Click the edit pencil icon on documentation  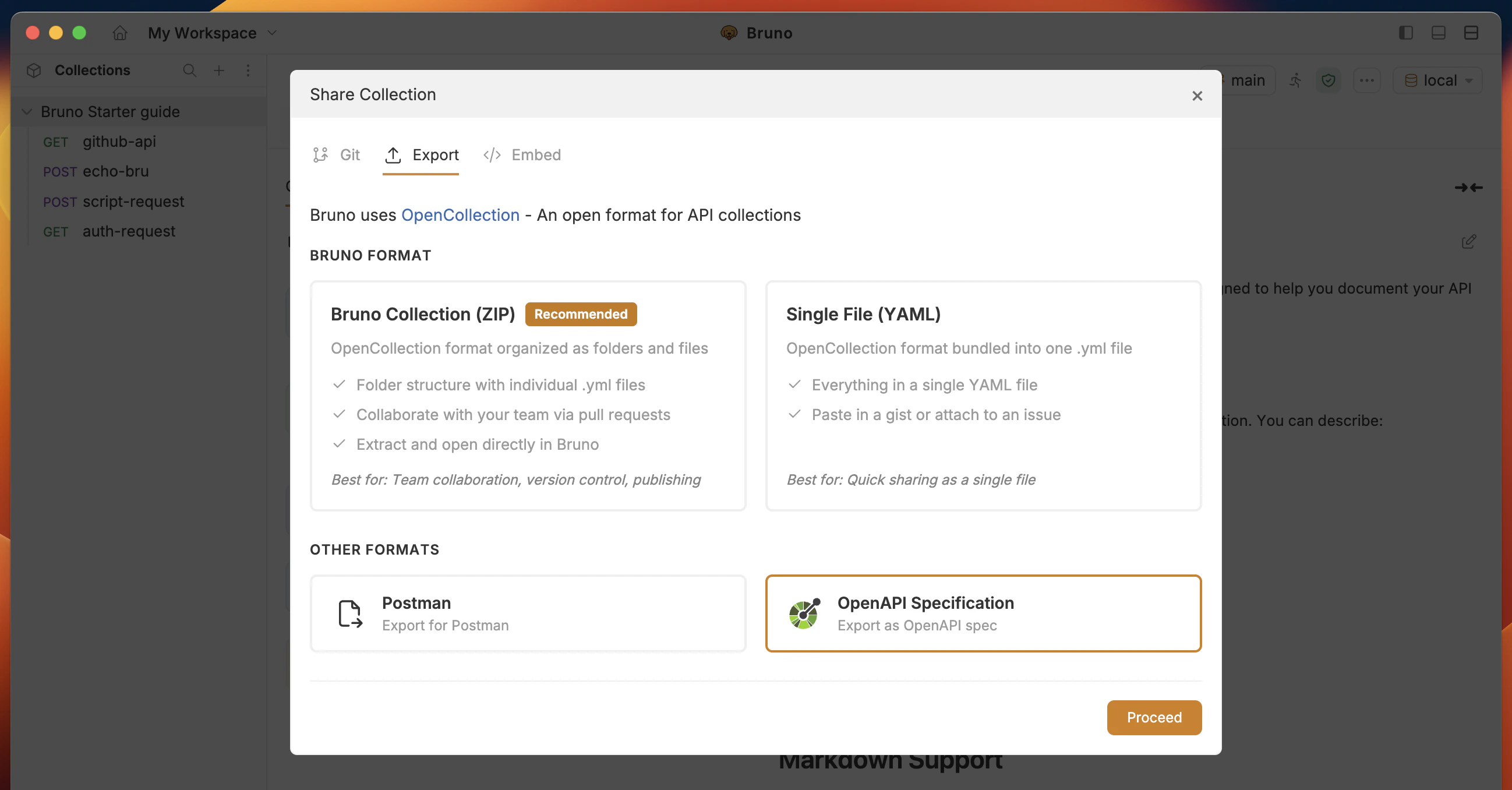click(x=1468, y=241)
